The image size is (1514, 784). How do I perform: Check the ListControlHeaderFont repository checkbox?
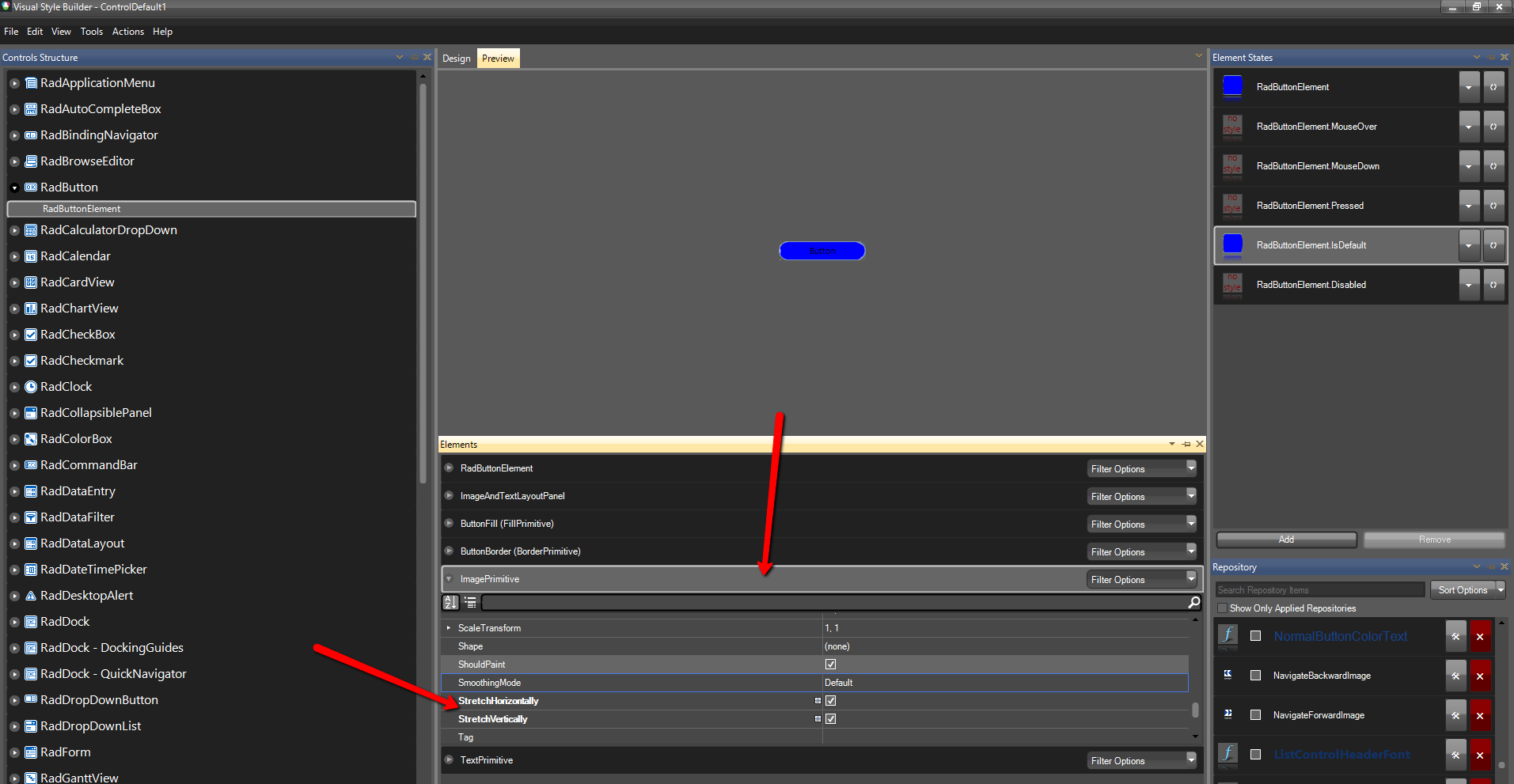pos(1255,755)
